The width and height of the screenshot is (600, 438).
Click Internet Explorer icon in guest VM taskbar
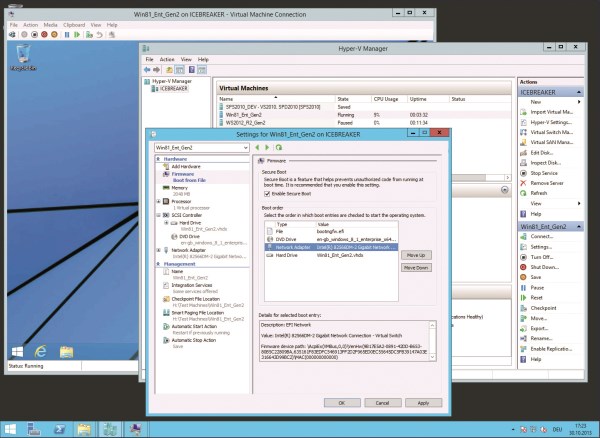[40, 351]
